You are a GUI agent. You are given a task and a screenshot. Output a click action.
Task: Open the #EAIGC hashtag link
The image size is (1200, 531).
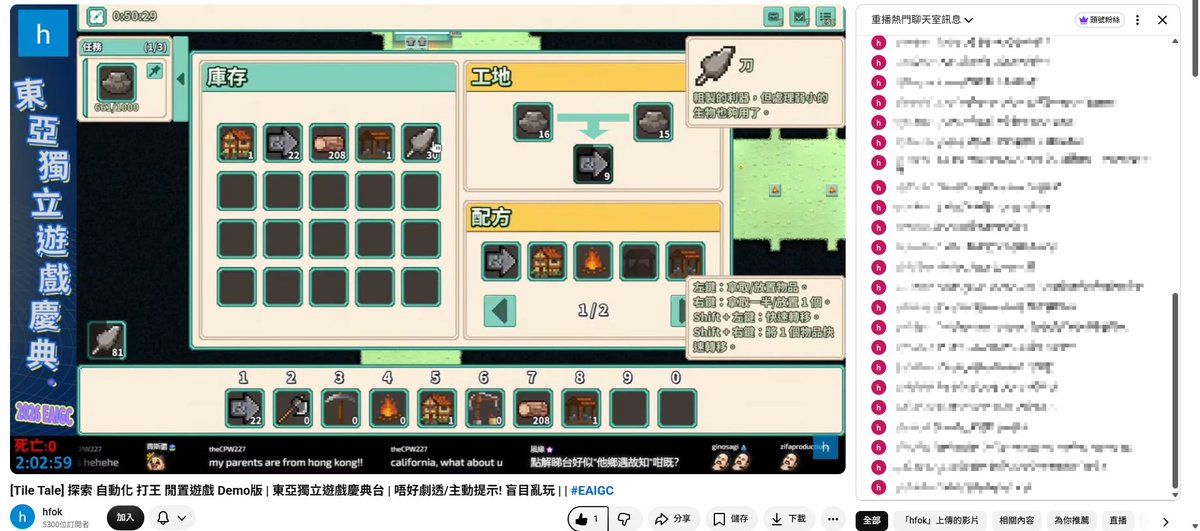click(x=592, y=490)
